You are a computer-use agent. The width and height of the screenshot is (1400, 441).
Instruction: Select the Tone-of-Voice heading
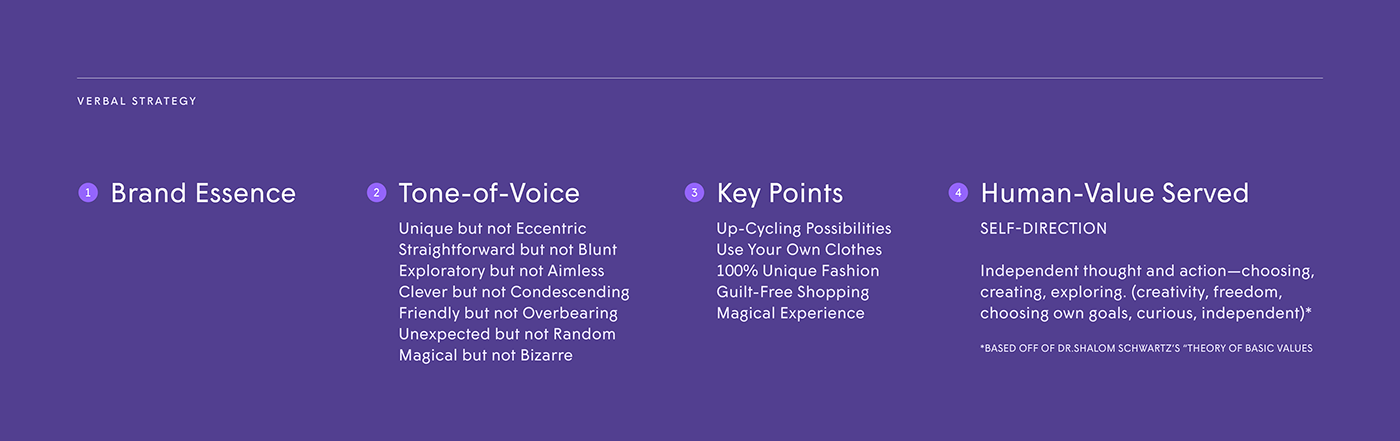489,193
